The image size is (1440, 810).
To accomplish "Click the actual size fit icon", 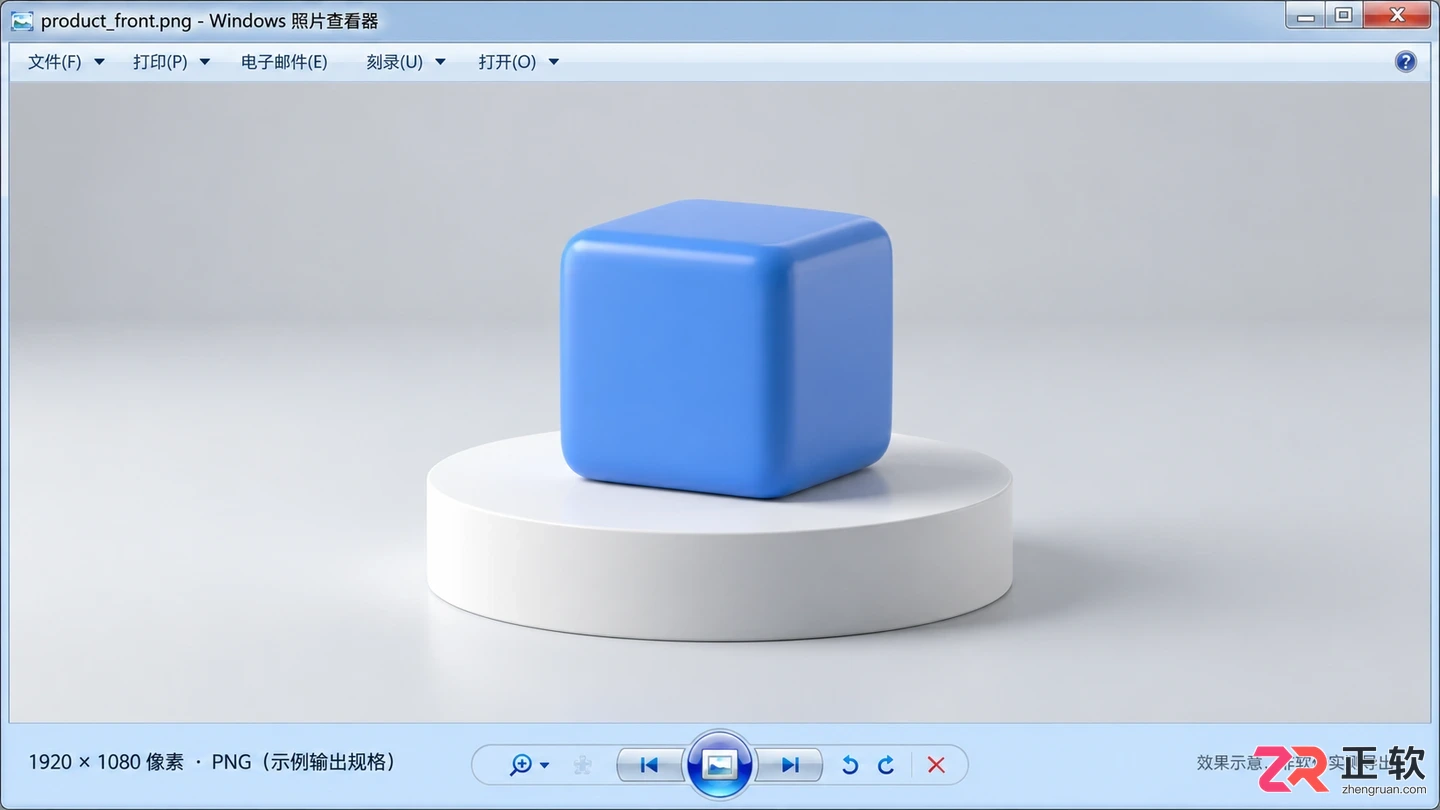I will click(582, 765).
